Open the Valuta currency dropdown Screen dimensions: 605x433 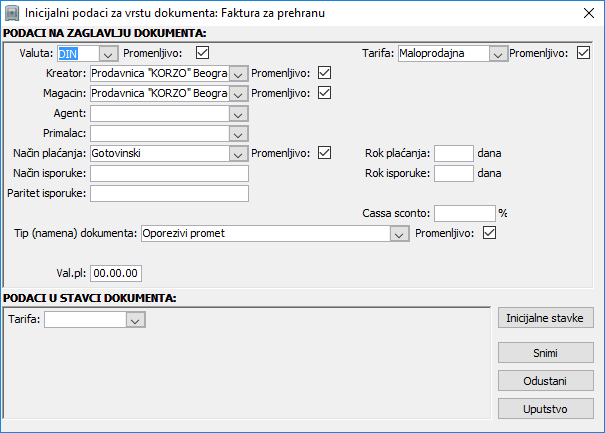[x=109, y=53]
